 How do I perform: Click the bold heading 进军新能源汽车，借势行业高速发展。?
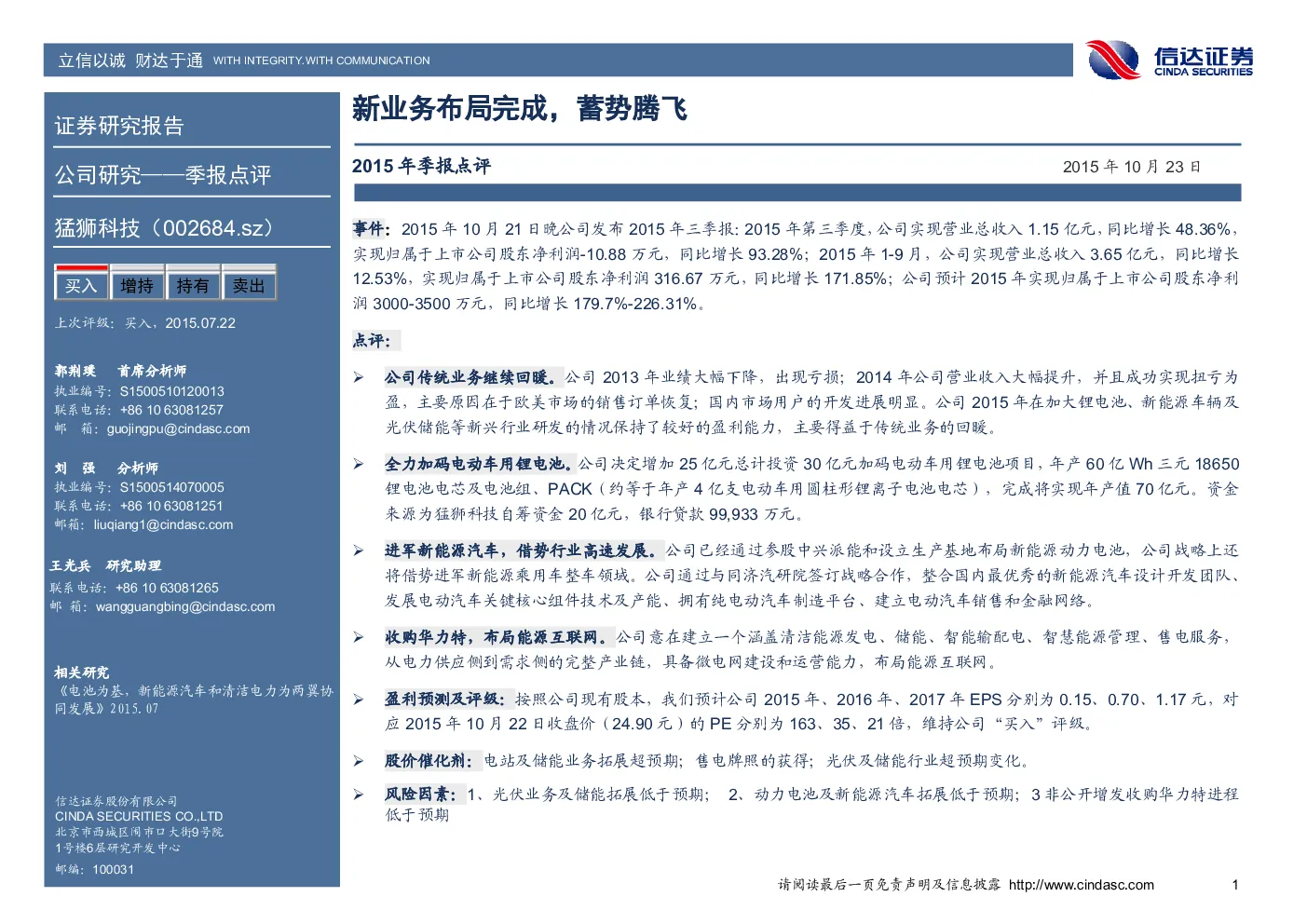pos(524,550)
